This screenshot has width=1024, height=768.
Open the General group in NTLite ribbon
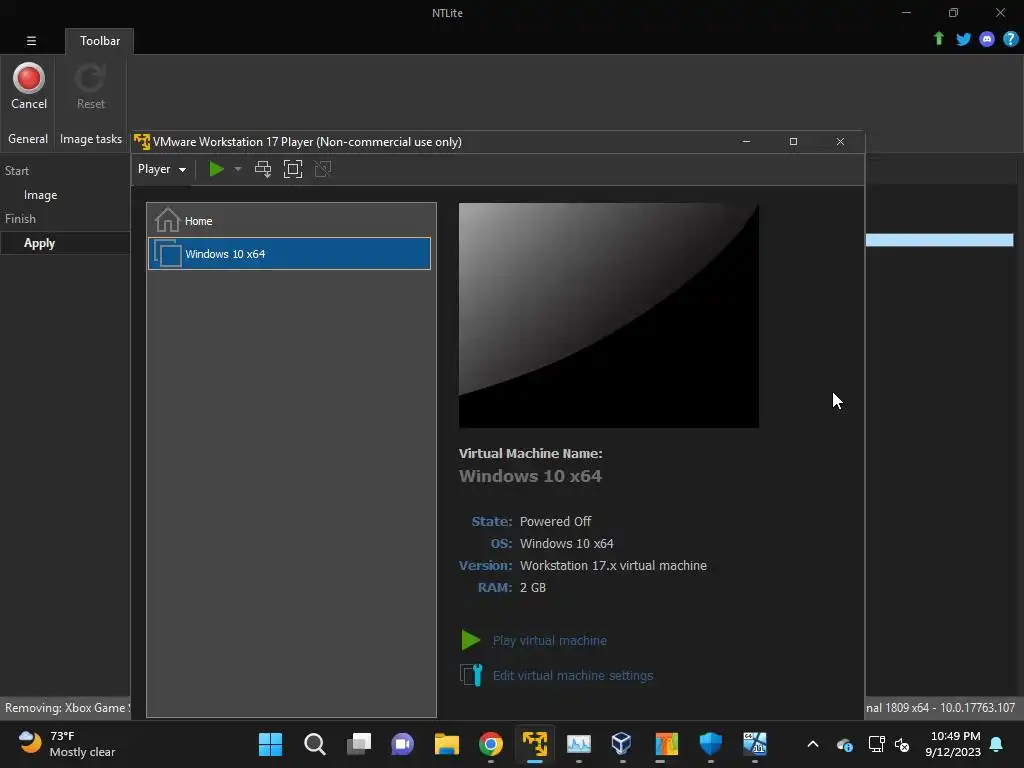pyautogui.click(x=28, y=138)
